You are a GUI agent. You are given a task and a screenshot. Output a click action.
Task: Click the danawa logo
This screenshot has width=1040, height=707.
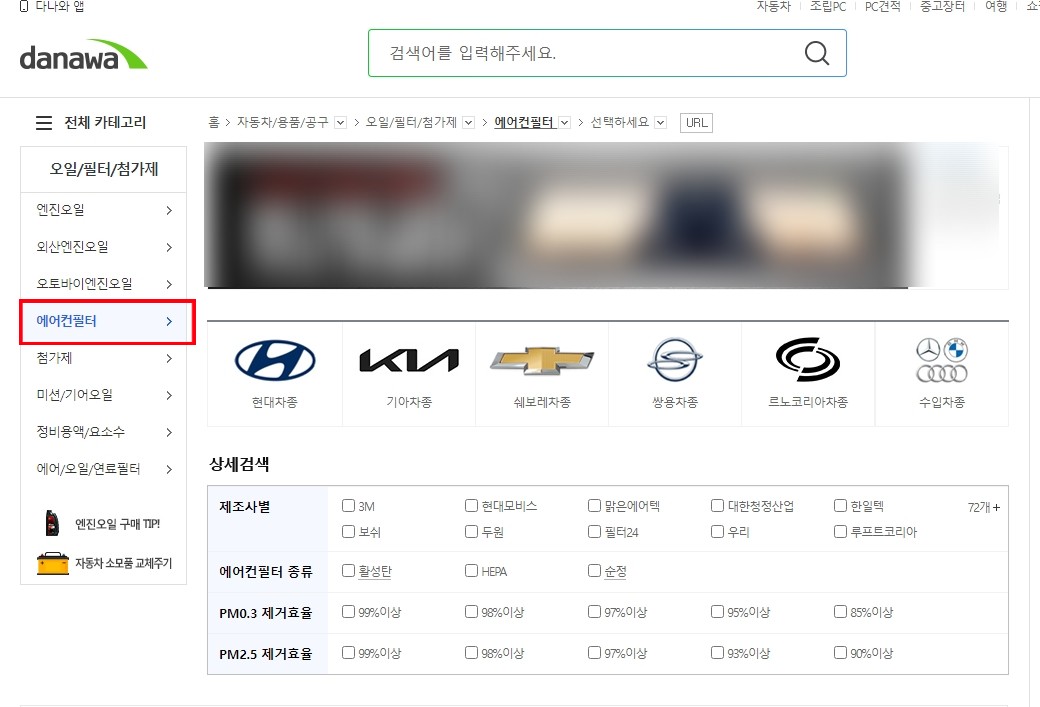click(84, 54)
